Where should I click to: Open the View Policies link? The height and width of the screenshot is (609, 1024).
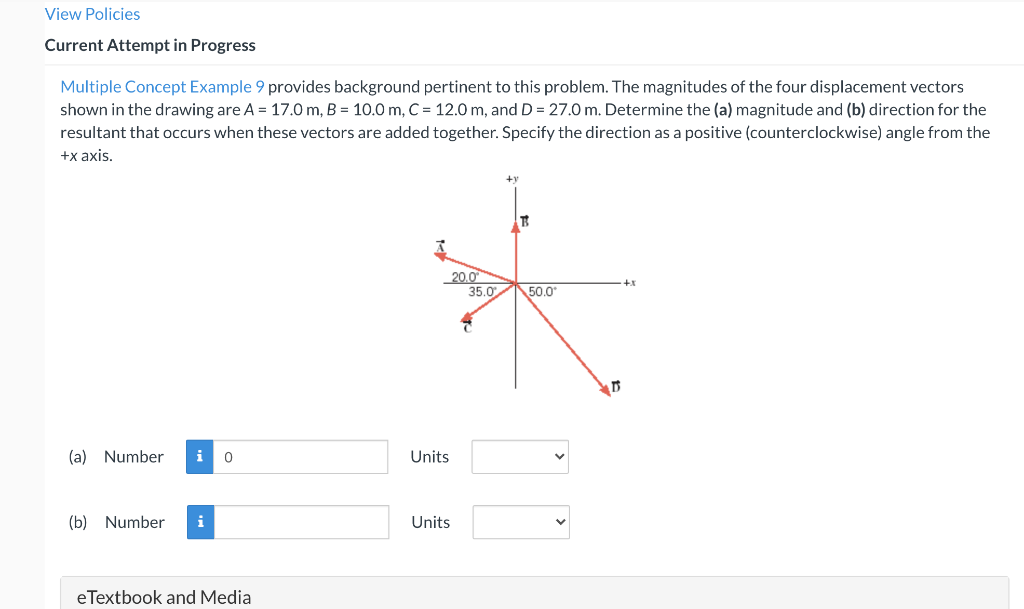click(92, 13)
